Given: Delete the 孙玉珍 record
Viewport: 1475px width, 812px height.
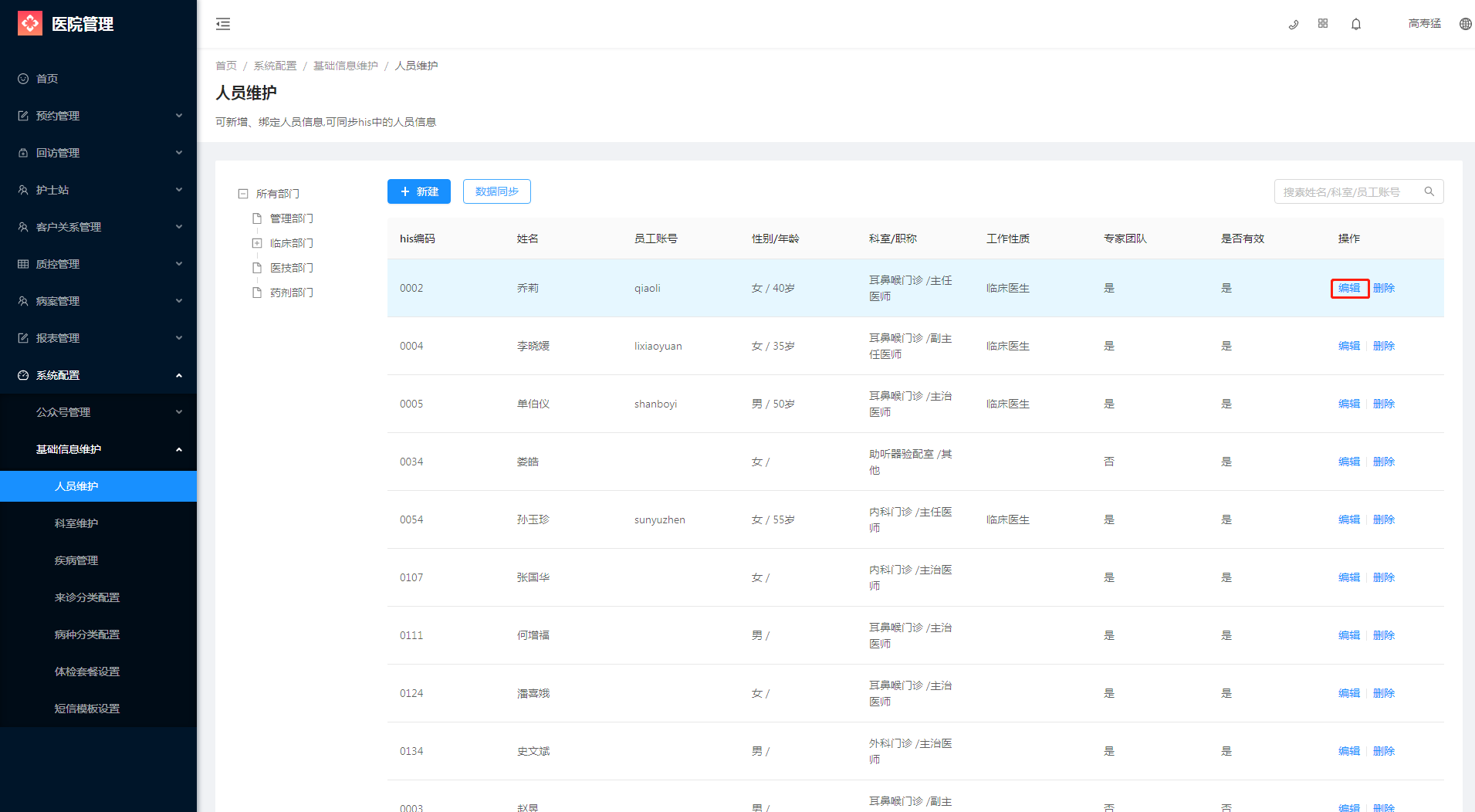Looking at the screenshot, I should [1384, 519].
